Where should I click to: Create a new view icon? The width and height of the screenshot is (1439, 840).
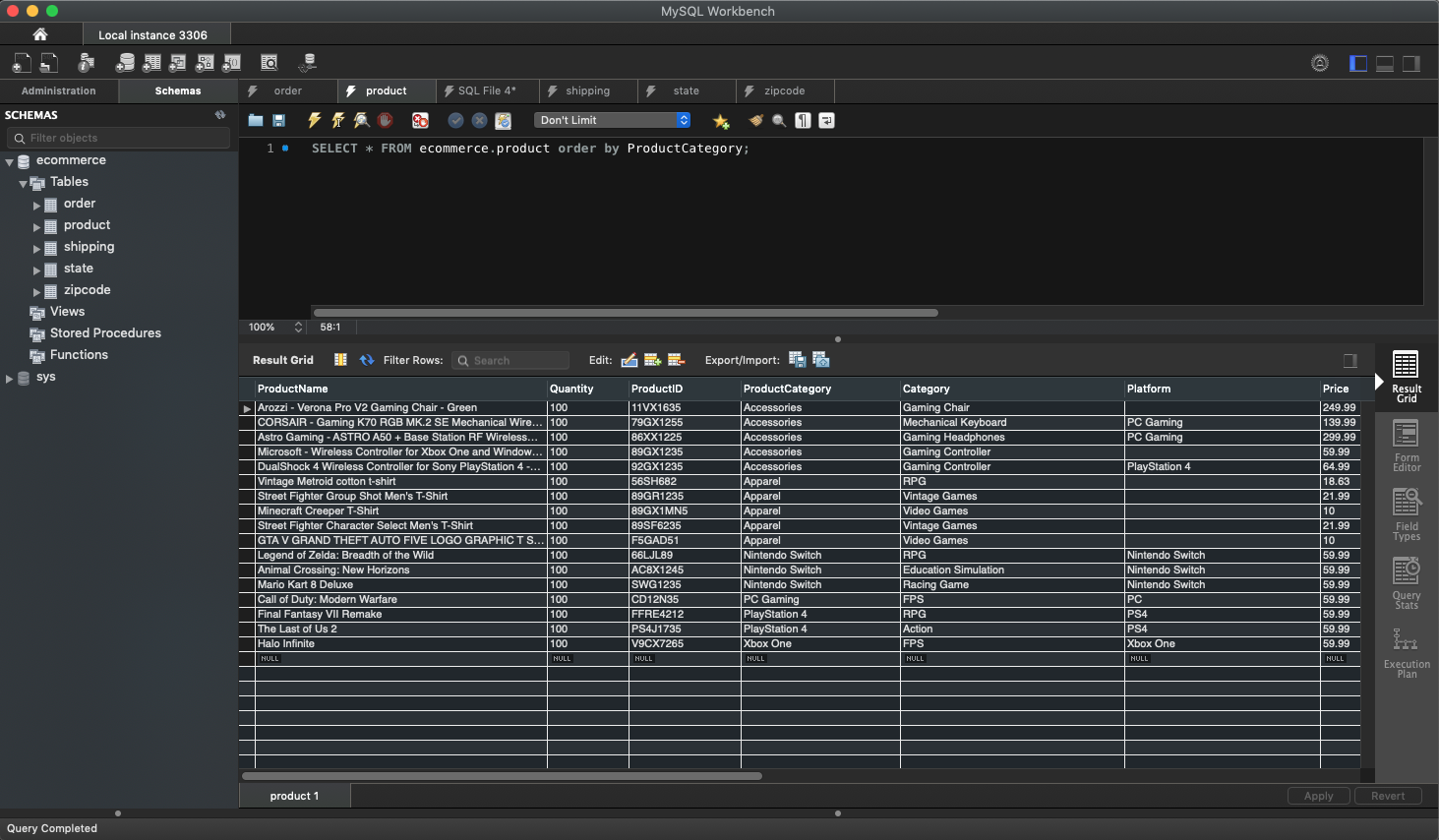(178, 63)
